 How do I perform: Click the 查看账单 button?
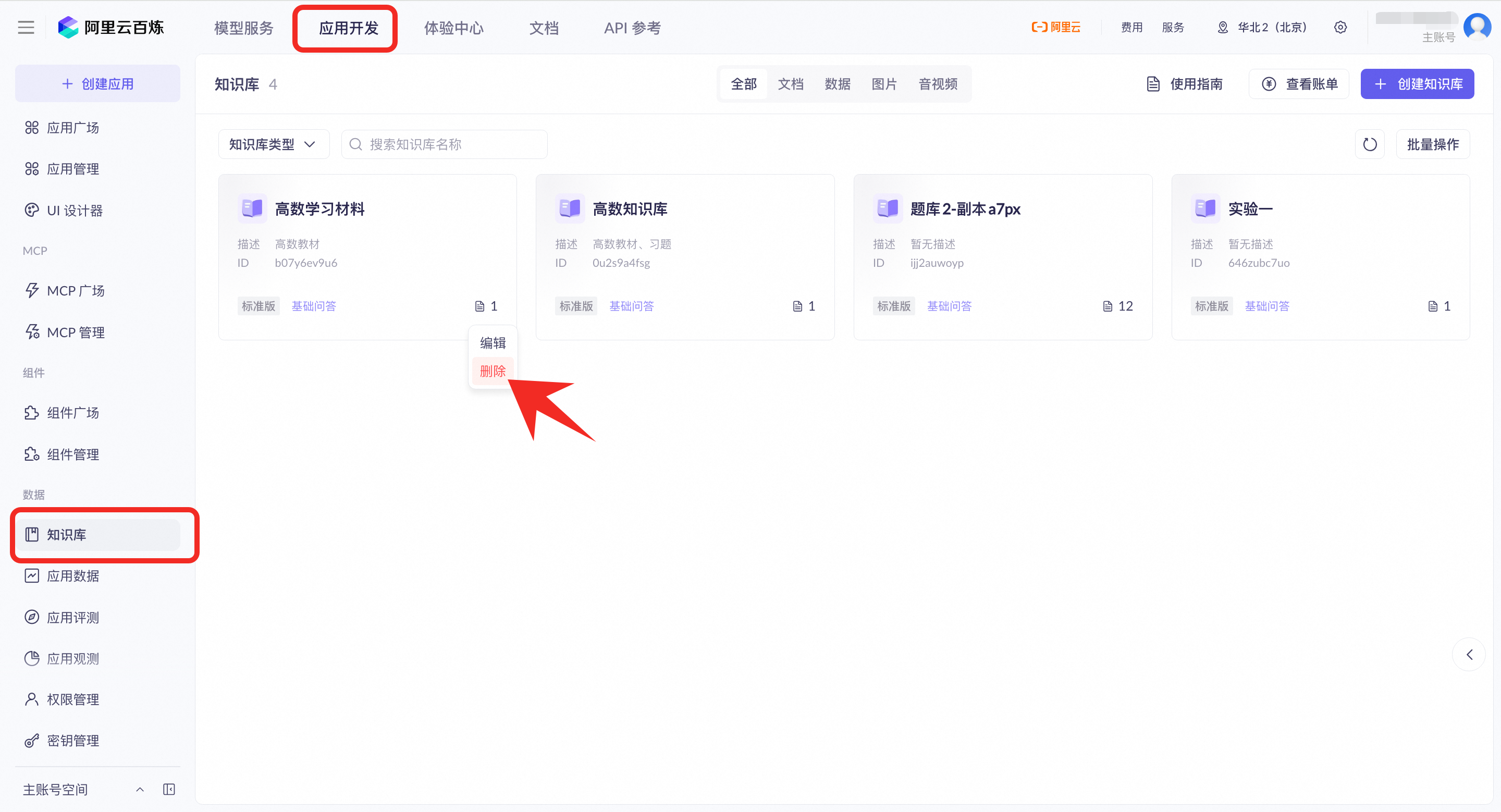(x=1299, y=84)
